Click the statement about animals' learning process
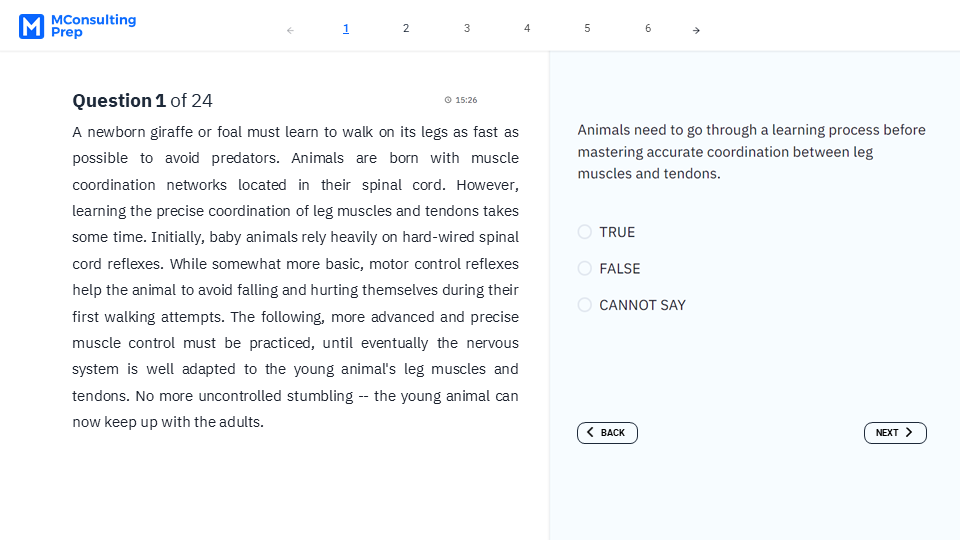Screen dimensions: 960x540 click(x=751, y=152)
